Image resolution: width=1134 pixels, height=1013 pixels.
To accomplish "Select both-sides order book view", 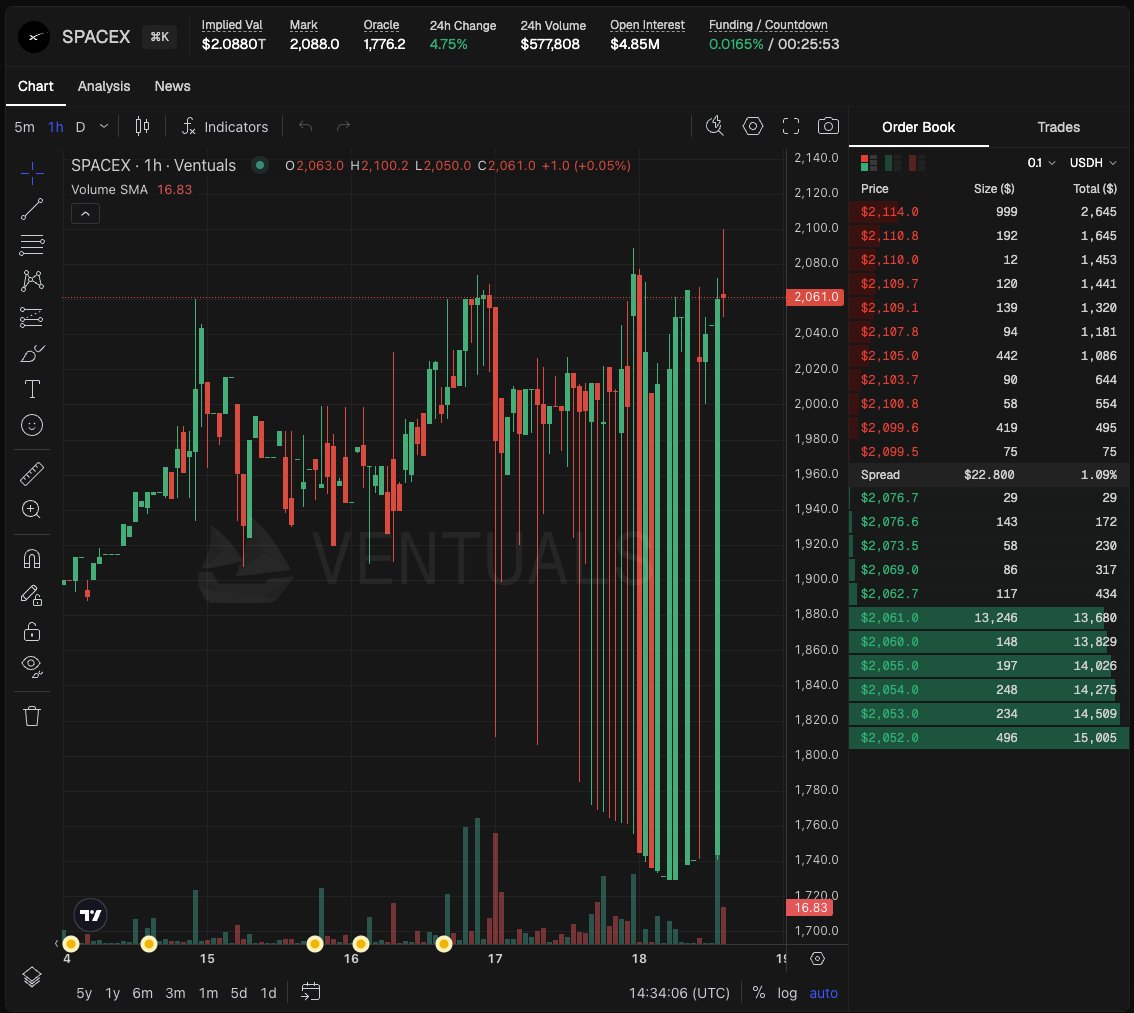I will click(x=869, y=163).
